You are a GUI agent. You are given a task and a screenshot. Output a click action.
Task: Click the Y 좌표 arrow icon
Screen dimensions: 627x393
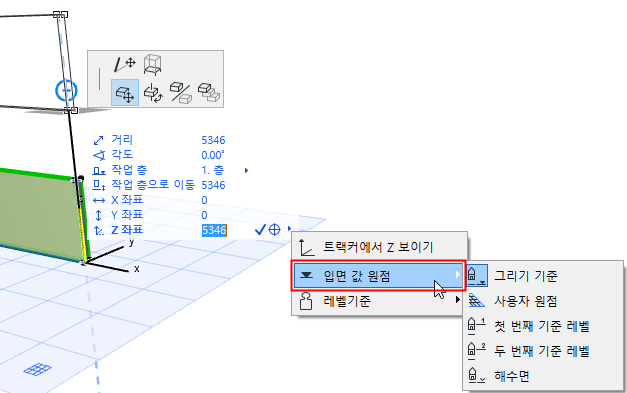pyautogui.click(x=98, y=215)
